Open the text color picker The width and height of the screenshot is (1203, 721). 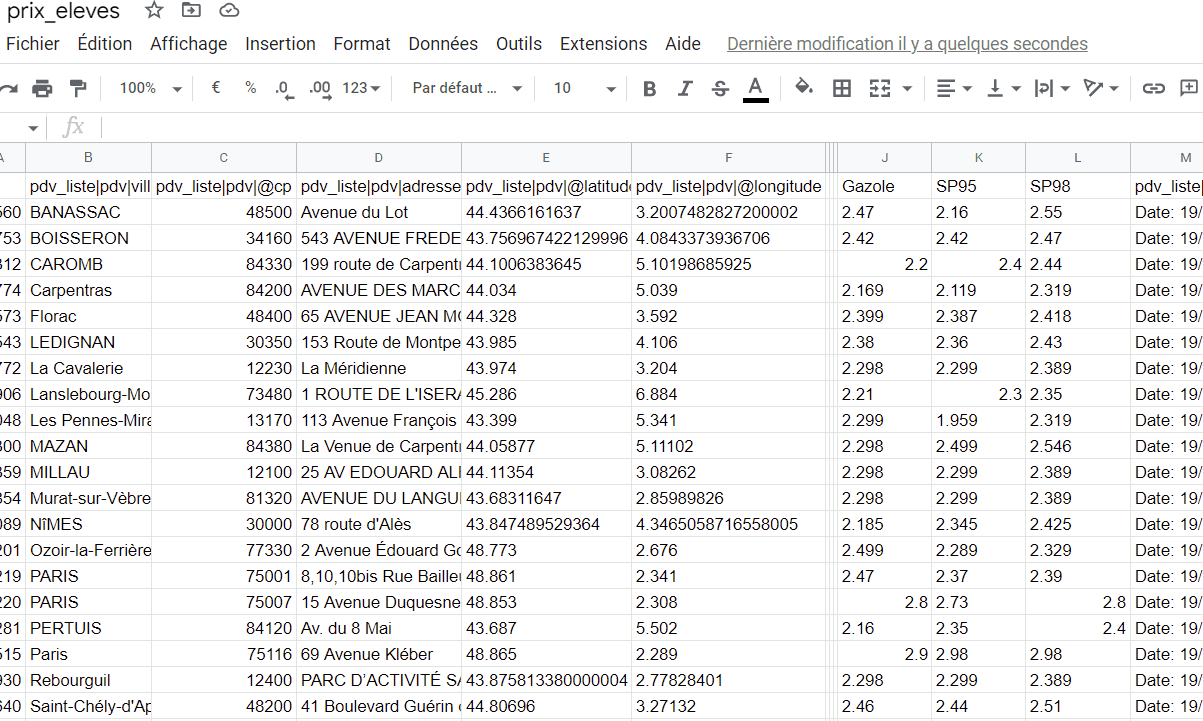pos(756,89)
